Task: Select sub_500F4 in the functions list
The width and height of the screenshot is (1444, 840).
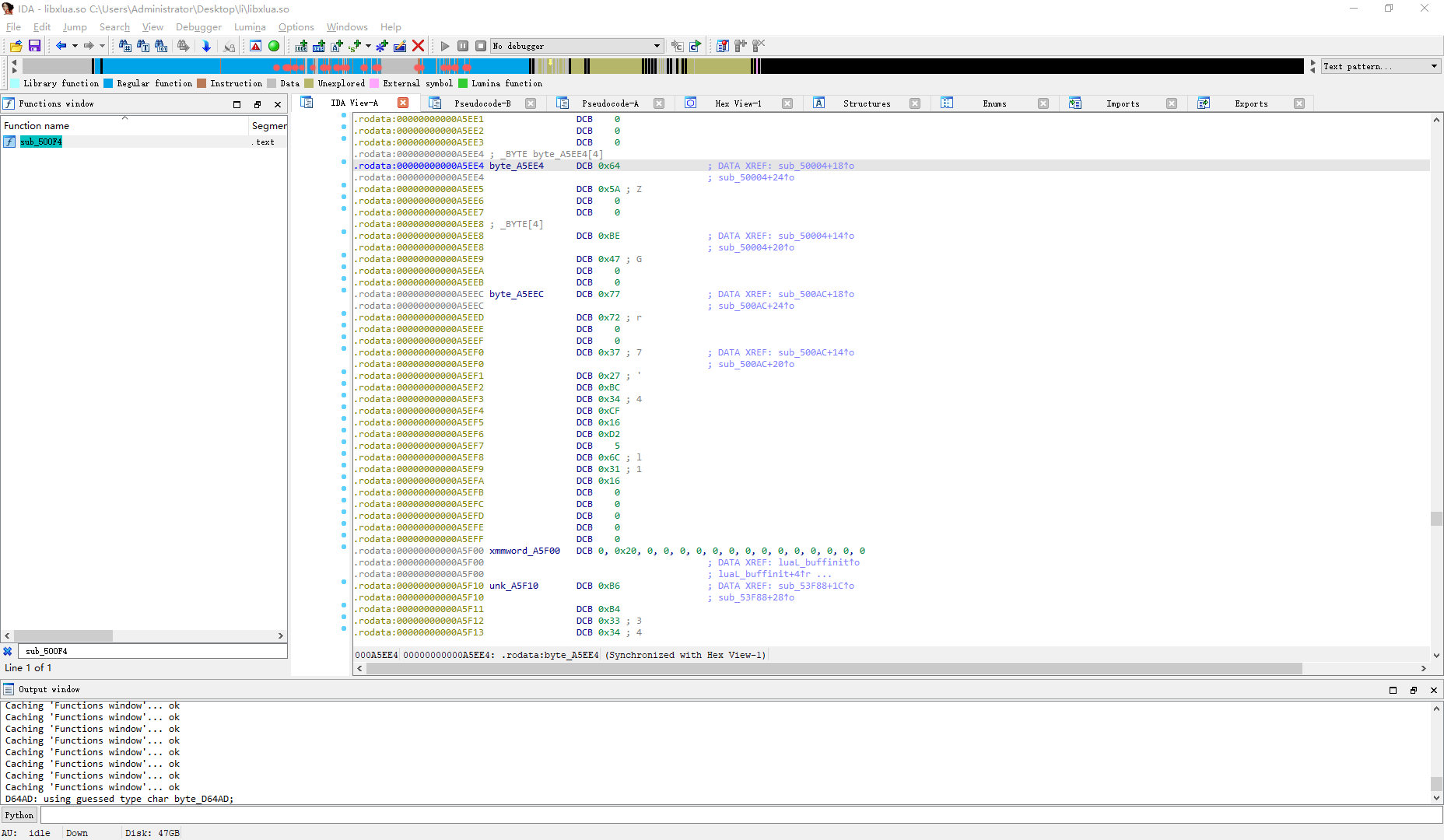Action: pyautogui.click(x=41, y=142)
